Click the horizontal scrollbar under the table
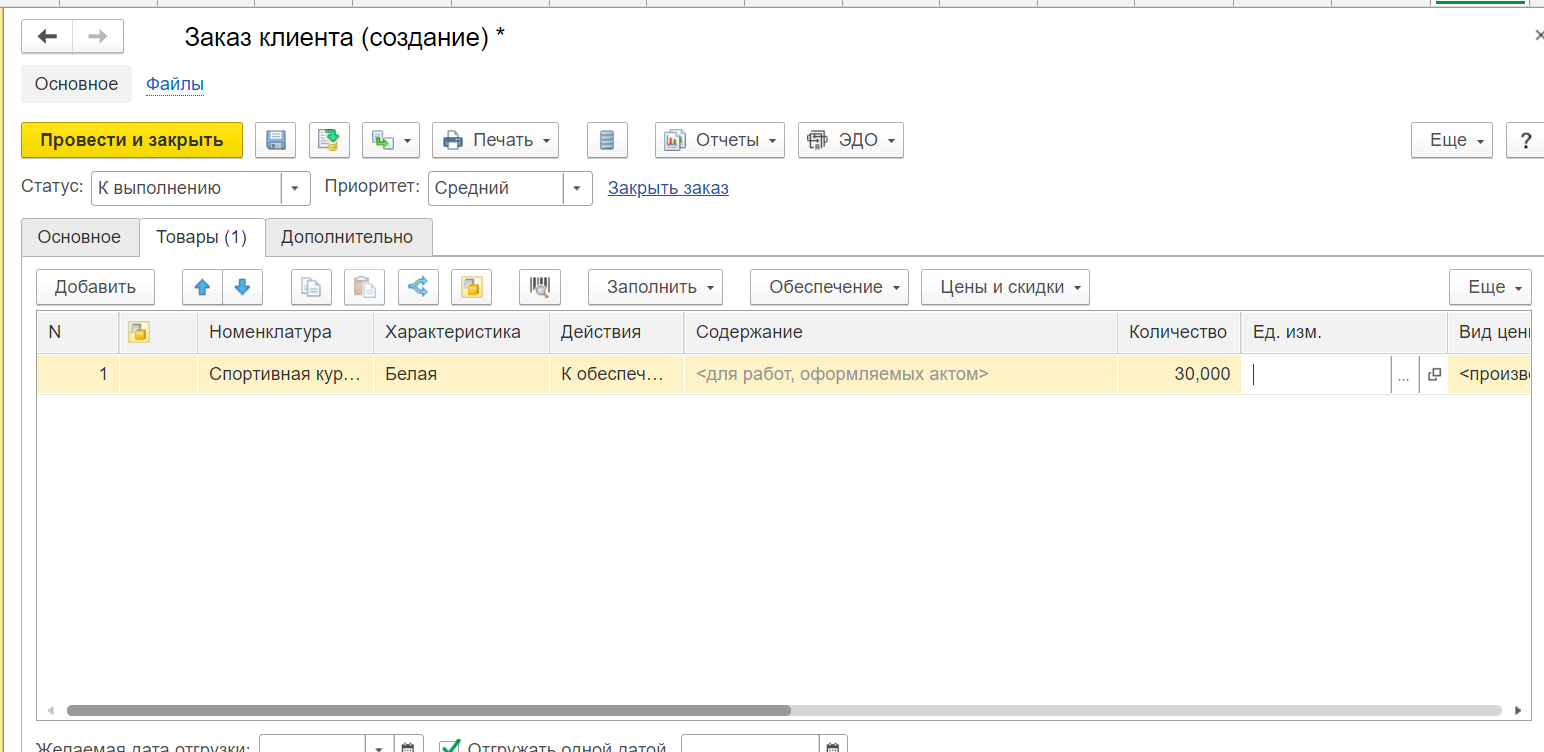Screen dimensions: 1544x752 [x=428, y=710]
